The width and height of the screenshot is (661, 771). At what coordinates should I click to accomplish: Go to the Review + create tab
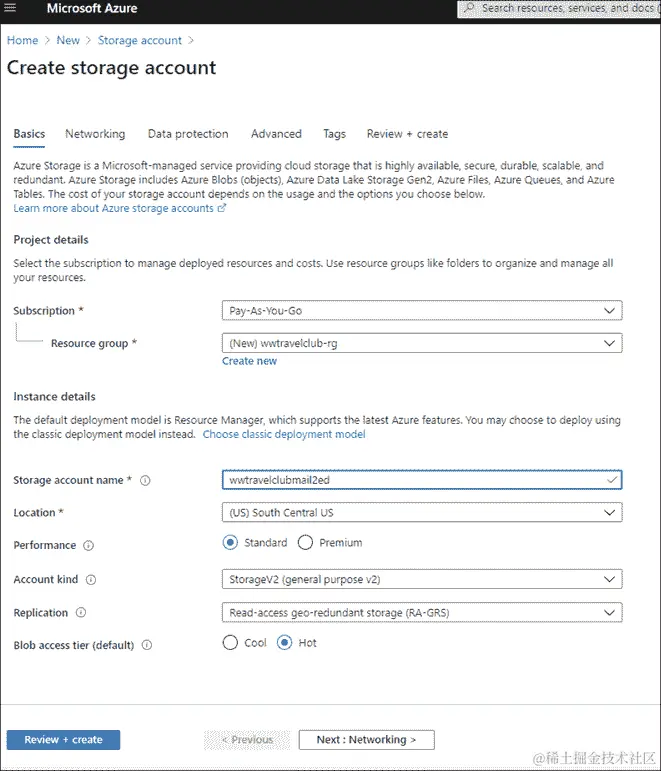[407, 134]
